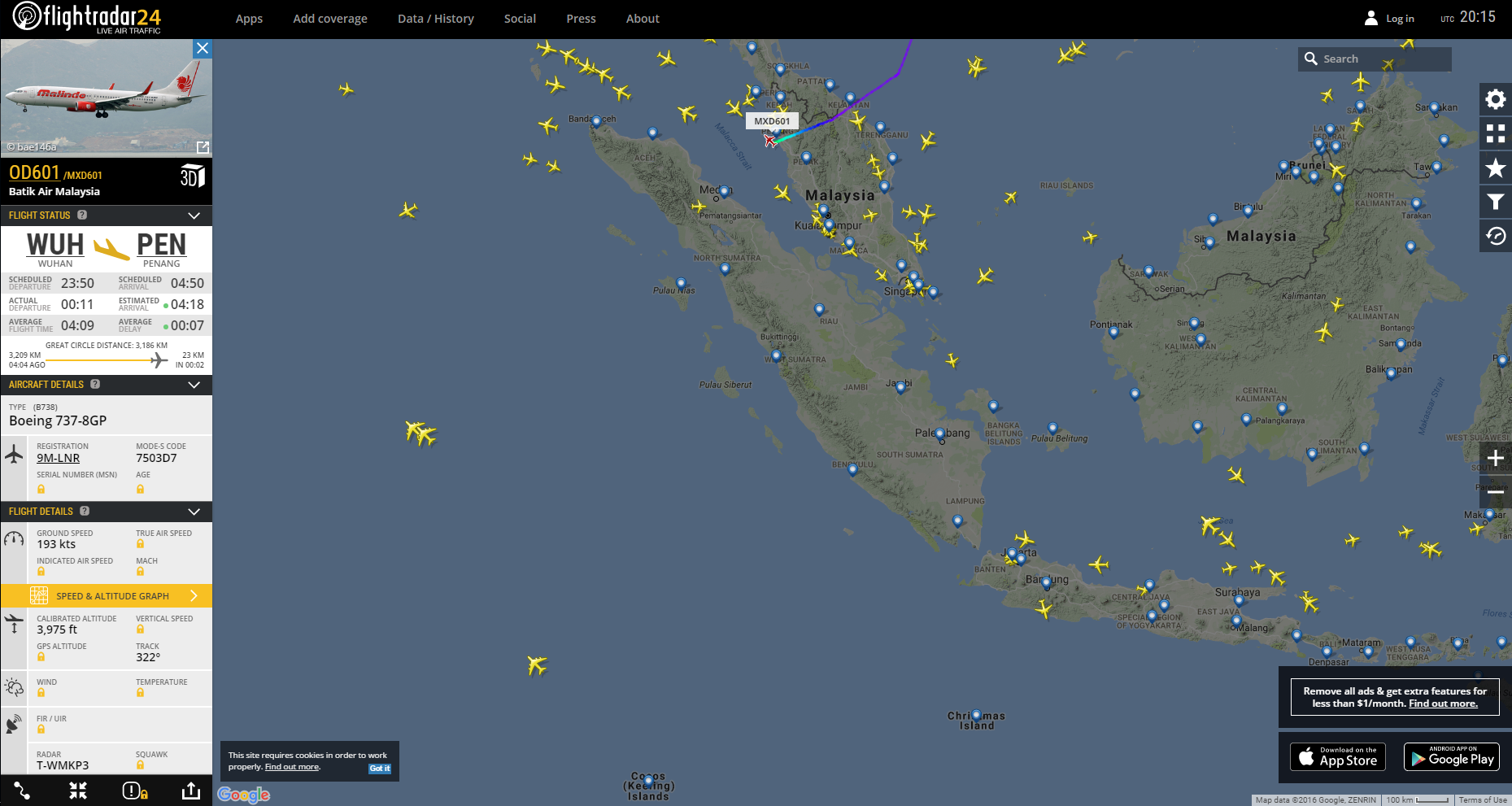
Task: Close the flight info panel
Action: [x=203, y=49]
